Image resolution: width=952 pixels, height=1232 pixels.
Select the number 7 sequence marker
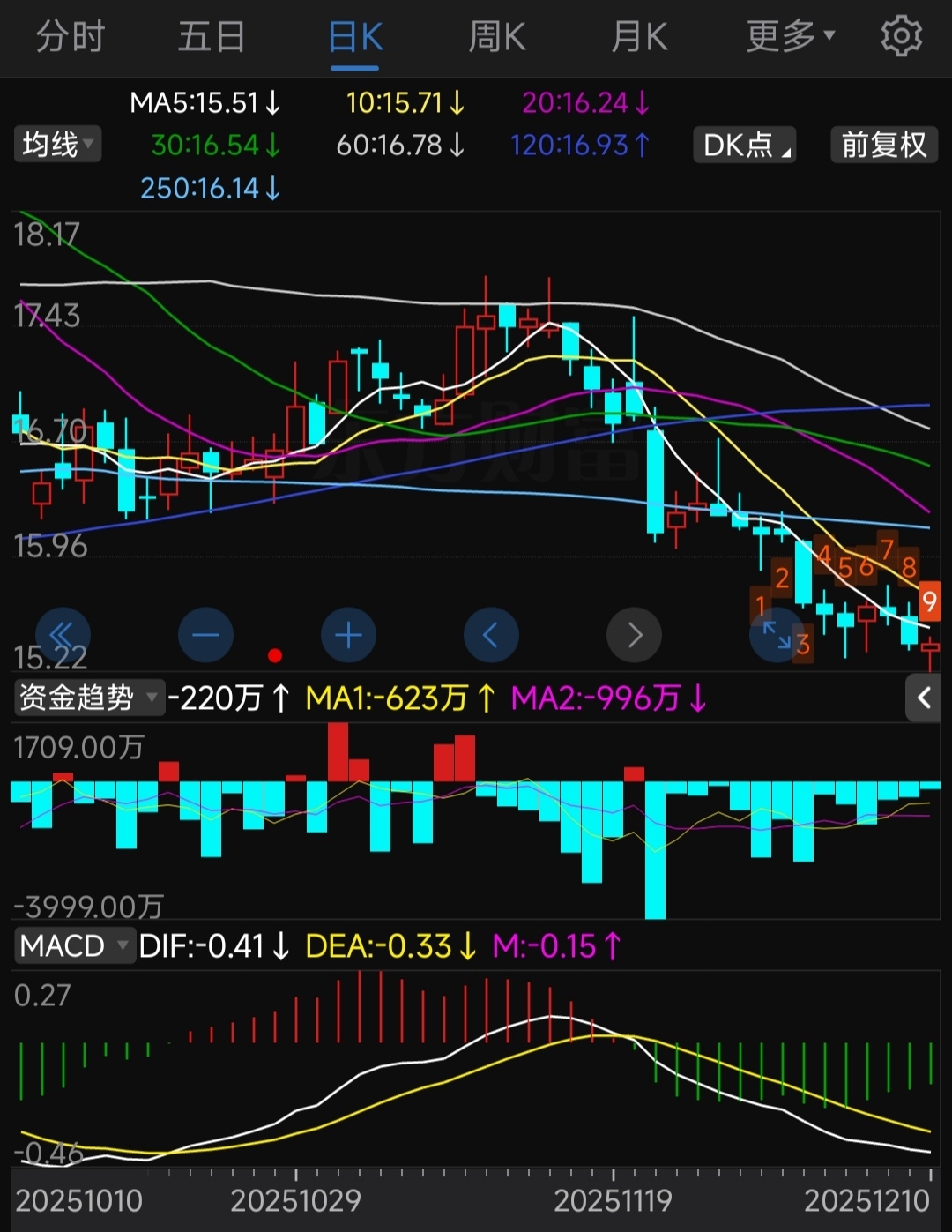pos(887,549)
